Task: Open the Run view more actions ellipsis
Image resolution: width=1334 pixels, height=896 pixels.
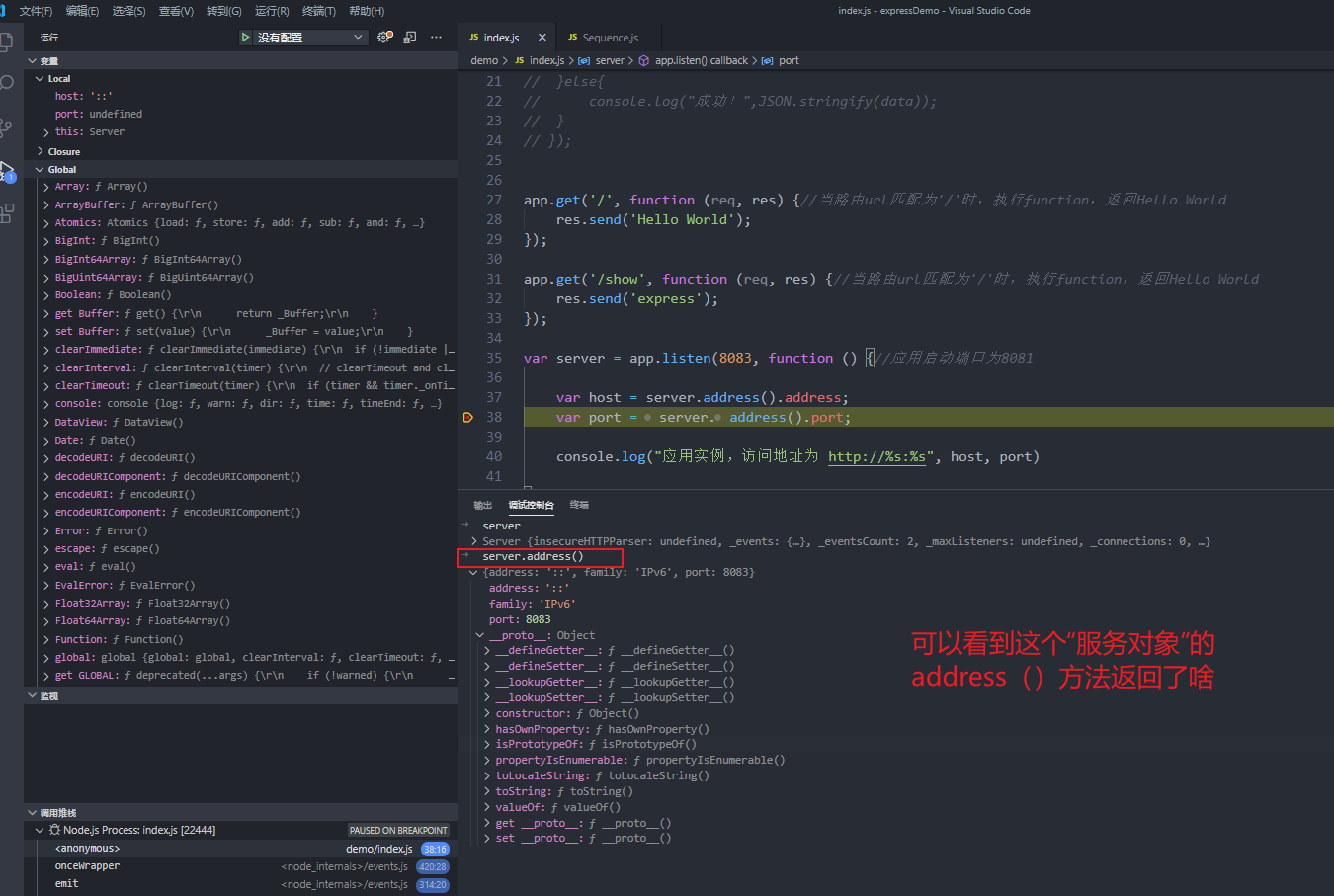Action: (x=436, y=38)
